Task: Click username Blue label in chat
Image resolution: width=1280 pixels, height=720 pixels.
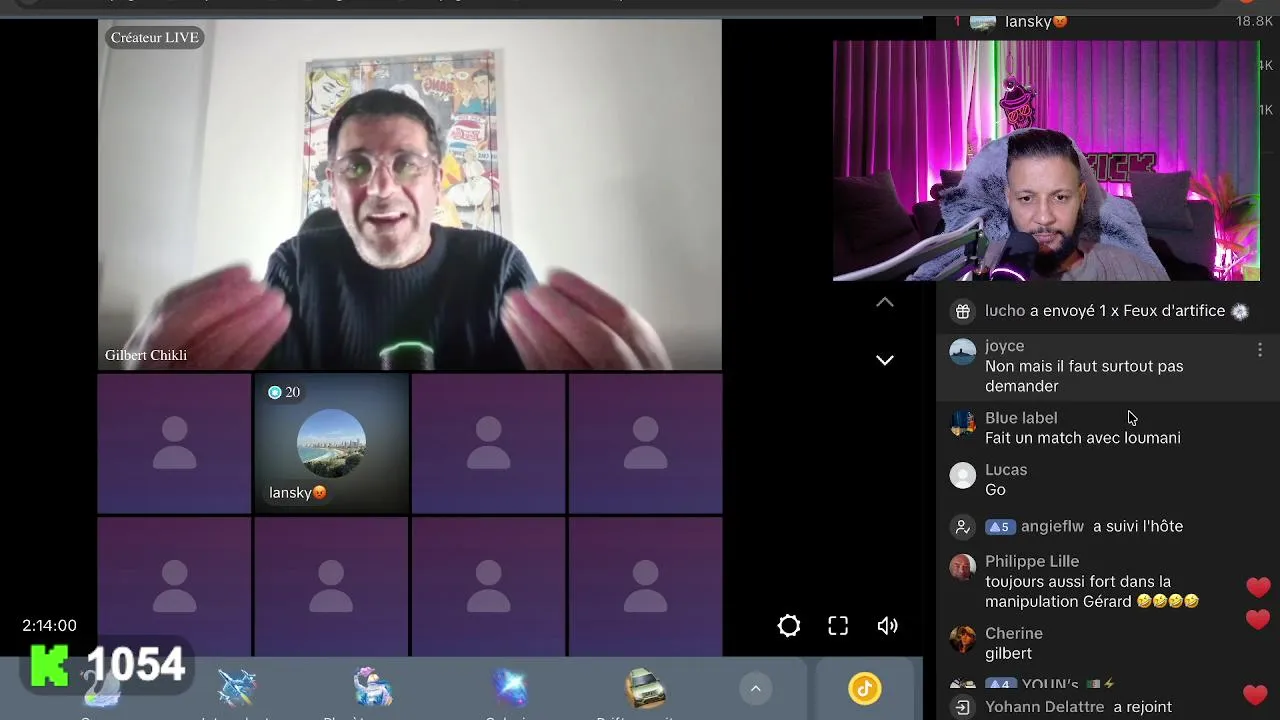Action: (1021, 418)
